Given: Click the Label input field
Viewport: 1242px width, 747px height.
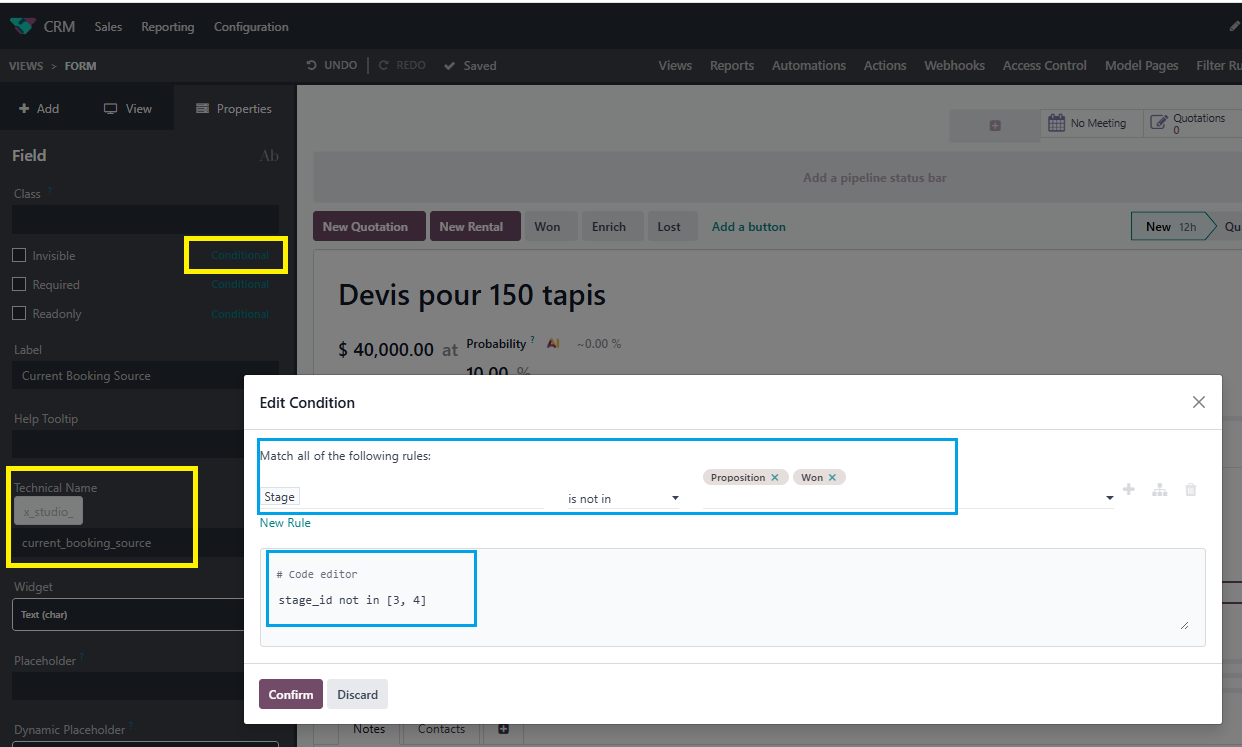Looking at the screenshot, I should [145, 376].
